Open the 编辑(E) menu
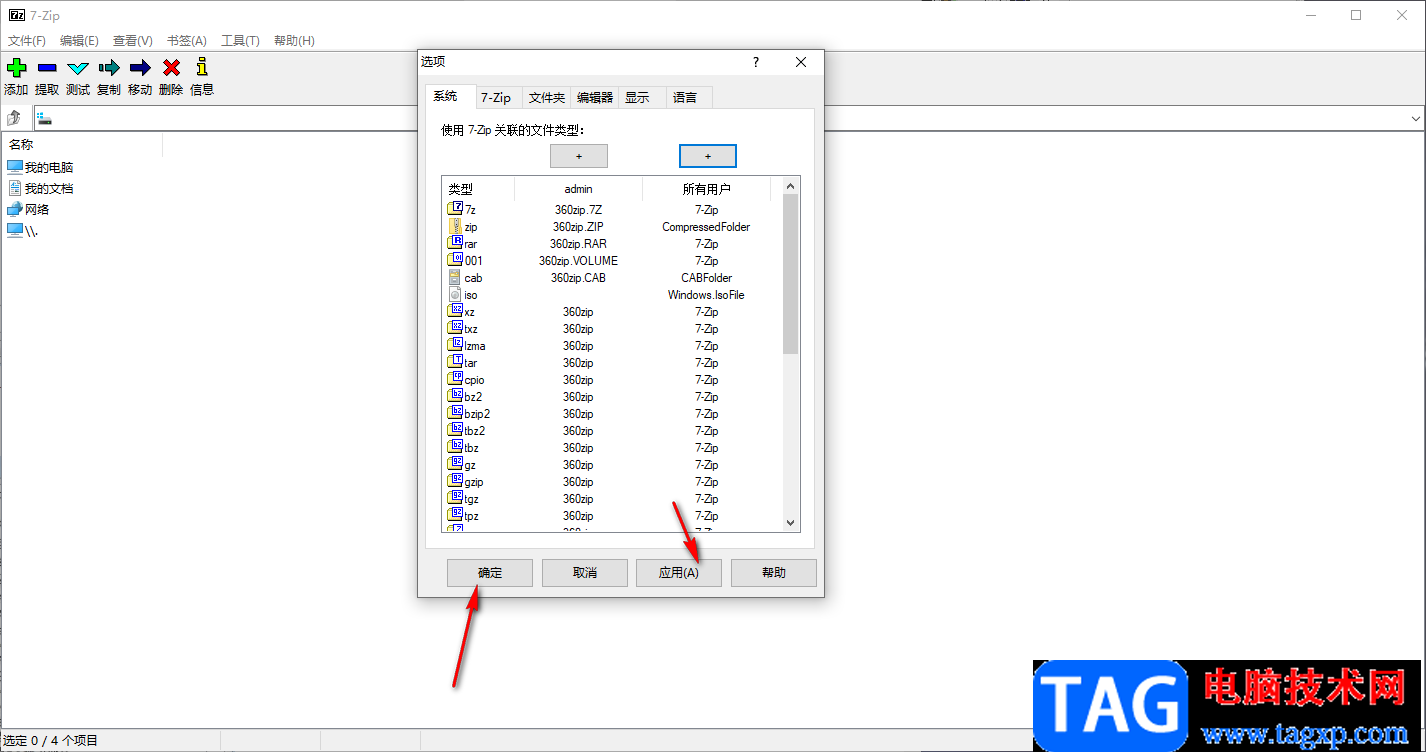Image resolution: width=1426 pixels, height=752 pixels. [79, 41]
